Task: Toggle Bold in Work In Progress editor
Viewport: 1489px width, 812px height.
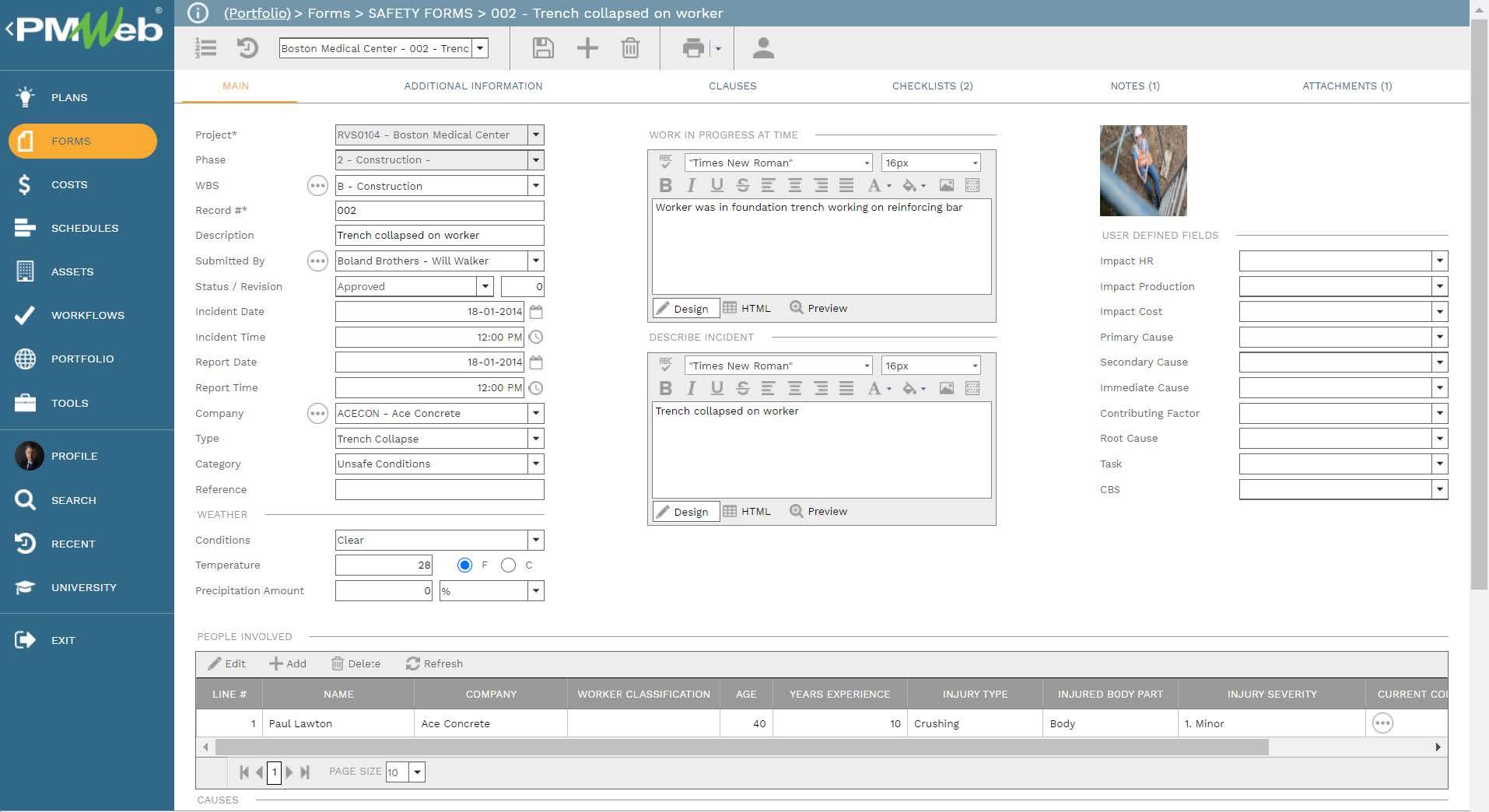Action: pyautogui.click(x=665, y=185)
